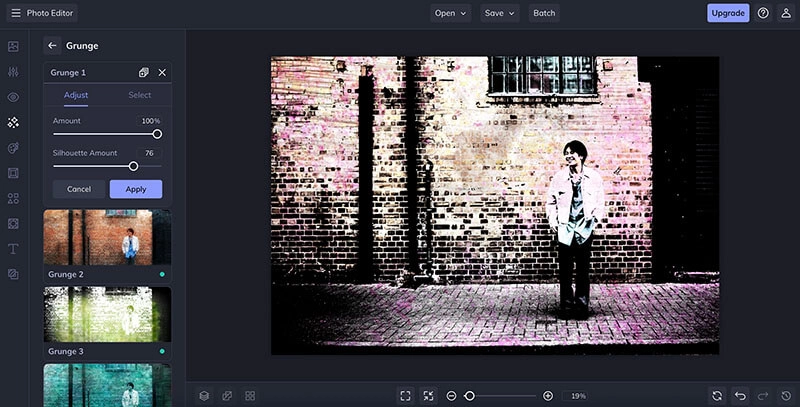Click the fit-to-screen icon
This screenshot has height=407, width=800.
click(x=405, y=396)
